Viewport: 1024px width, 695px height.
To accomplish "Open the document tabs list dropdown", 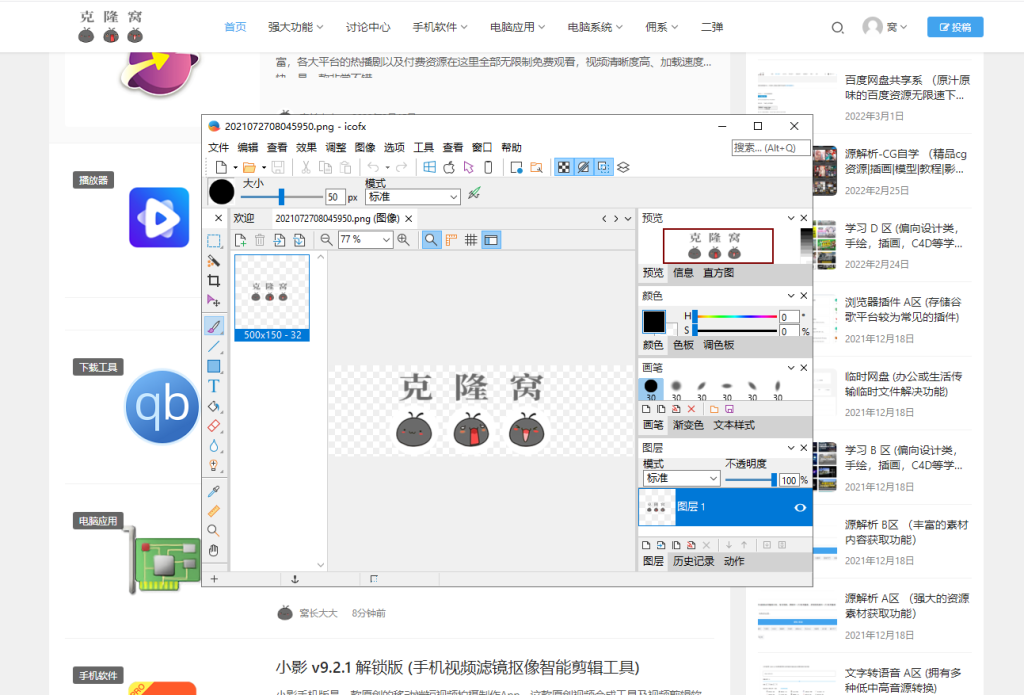I will [x=628, y=219].
